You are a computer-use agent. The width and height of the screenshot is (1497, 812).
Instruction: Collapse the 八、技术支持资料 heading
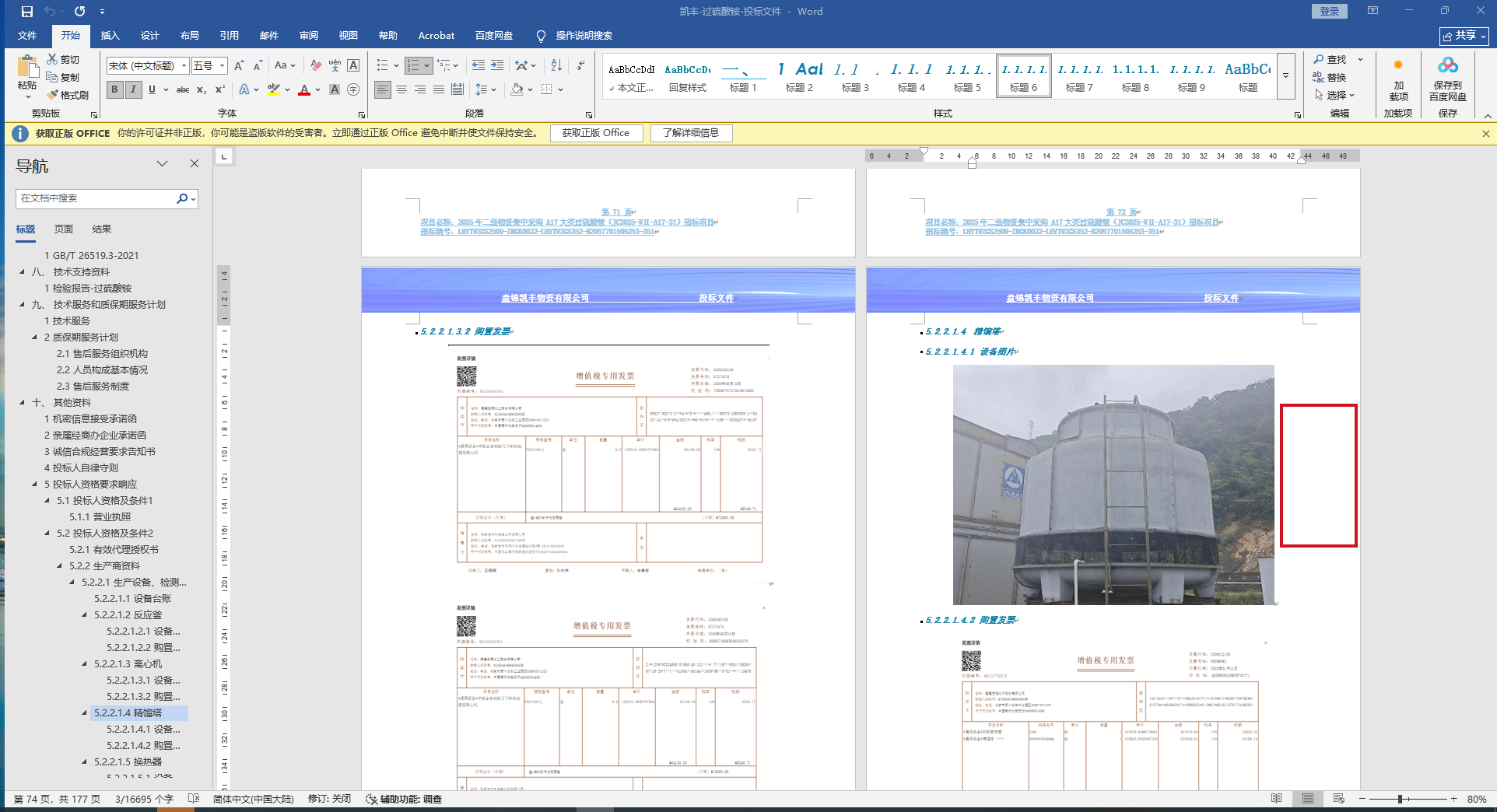pyautogui.click(x=22, y=272)
